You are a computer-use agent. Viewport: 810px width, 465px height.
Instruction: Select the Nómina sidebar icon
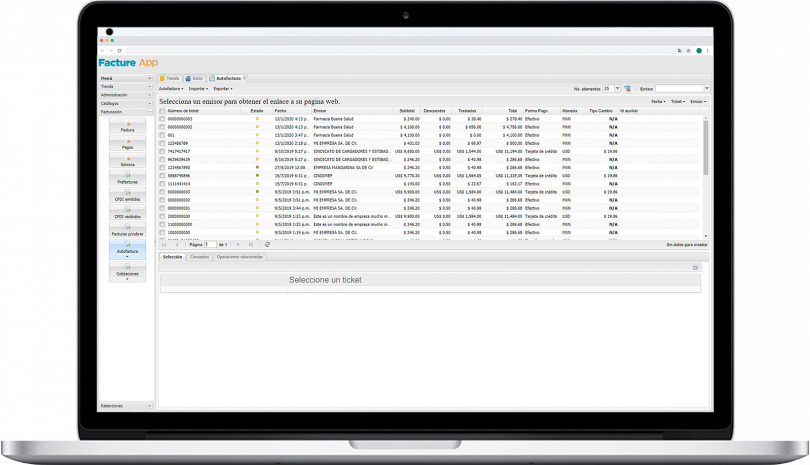pos(127,160)
